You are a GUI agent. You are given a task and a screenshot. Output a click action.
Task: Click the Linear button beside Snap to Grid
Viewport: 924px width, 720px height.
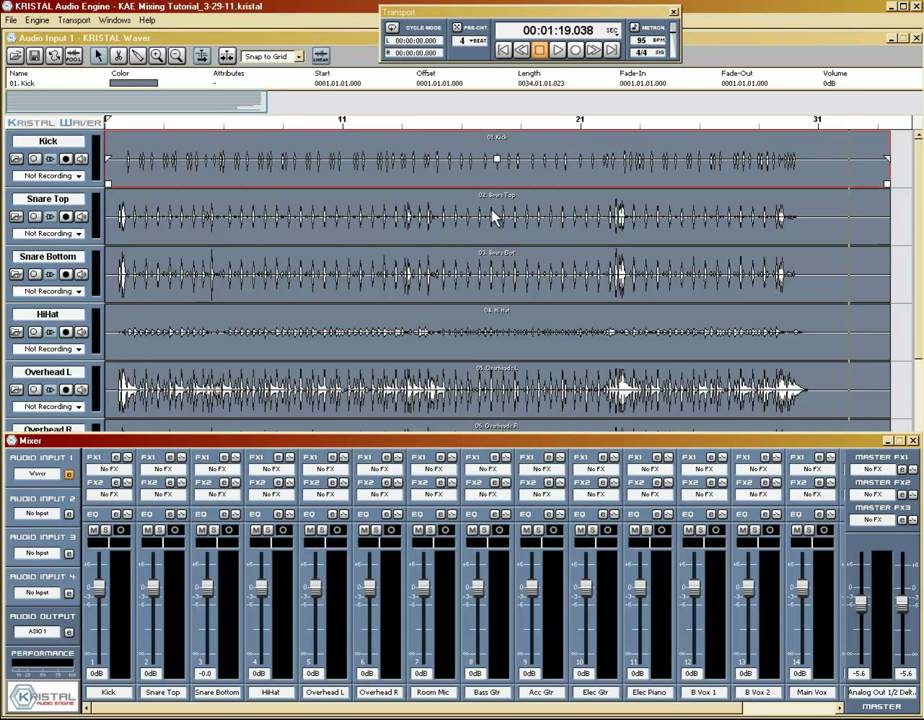321,57
